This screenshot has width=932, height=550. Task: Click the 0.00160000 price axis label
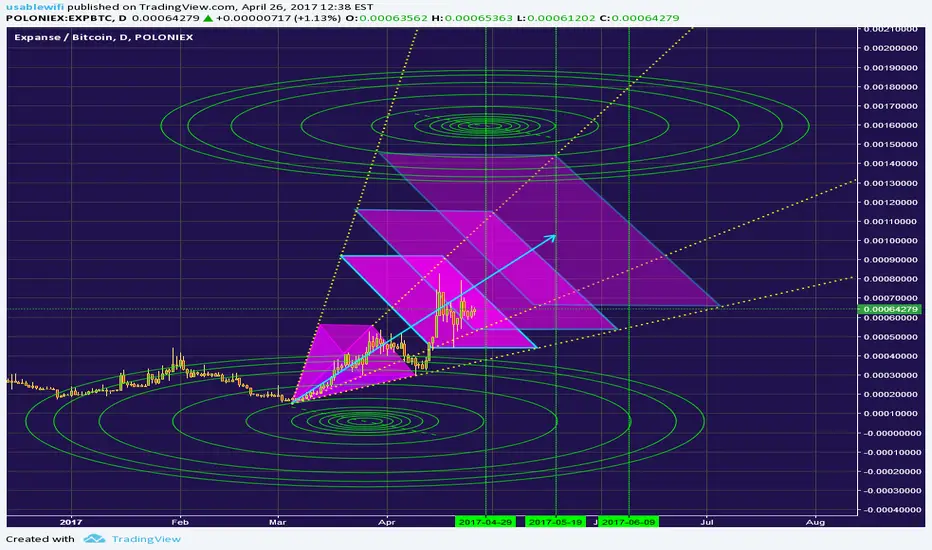click(x=890, y=125)
